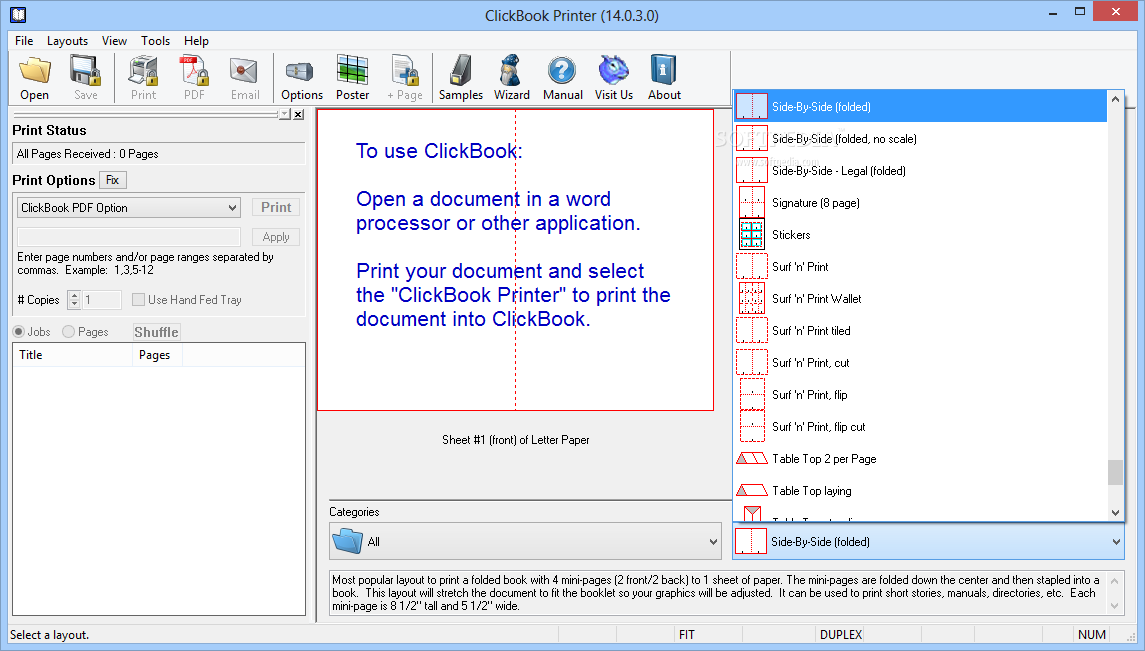Select the Surf 'n' Print Wallet layout
1145x651 pixels.
(x=920, y=298)
